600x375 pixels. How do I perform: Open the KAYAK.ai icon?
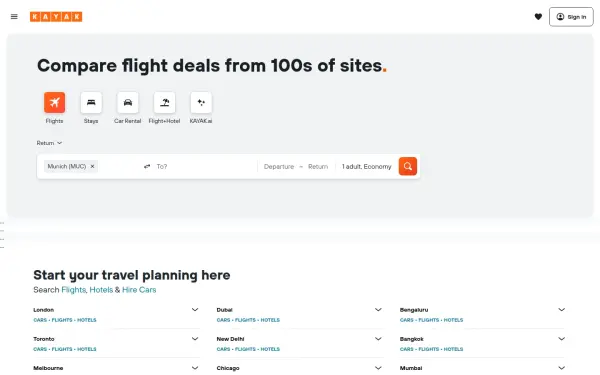201,103
